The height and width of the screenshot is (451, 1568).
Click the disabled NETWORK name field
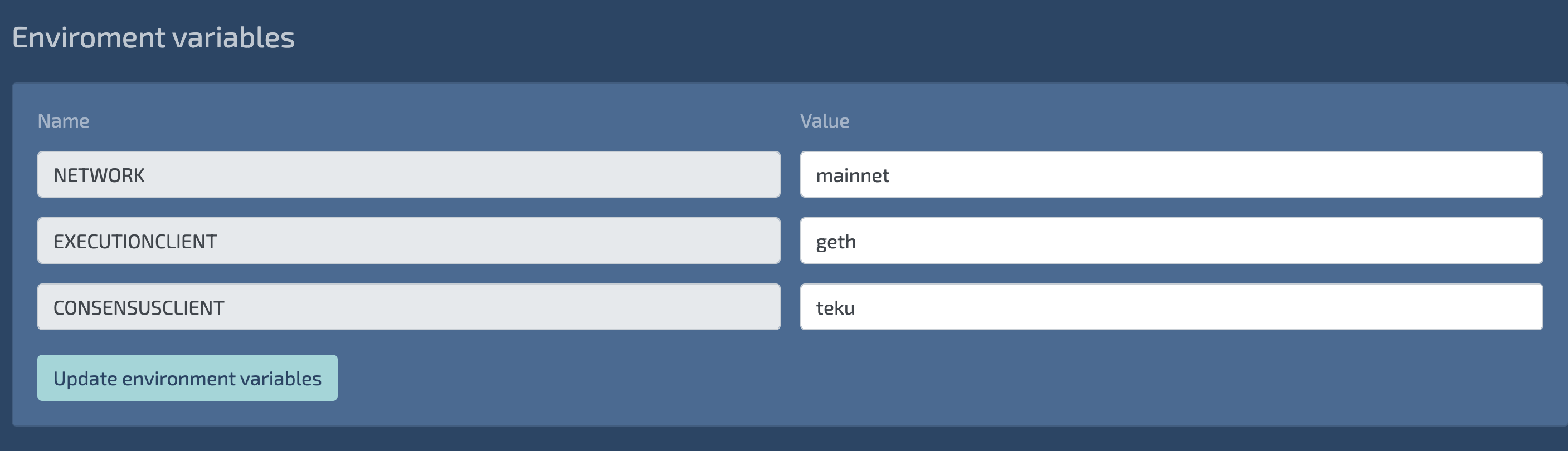click(x=408, y=175)
